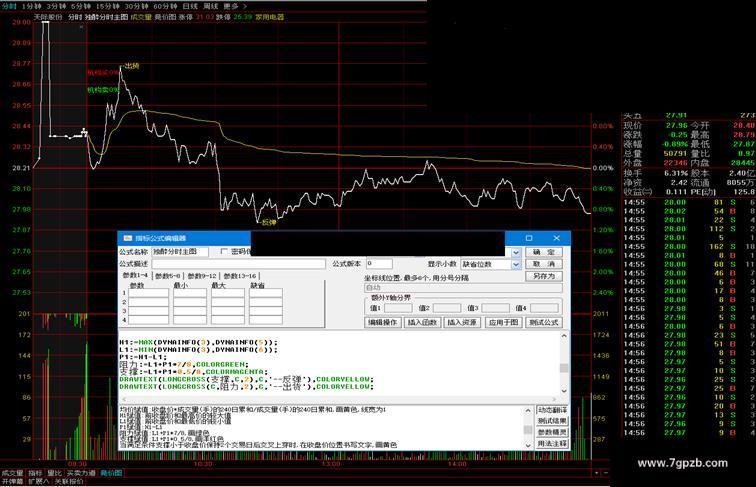756x487 pixels.
Task: Click the 值1 input field
Action: [398, 308]
